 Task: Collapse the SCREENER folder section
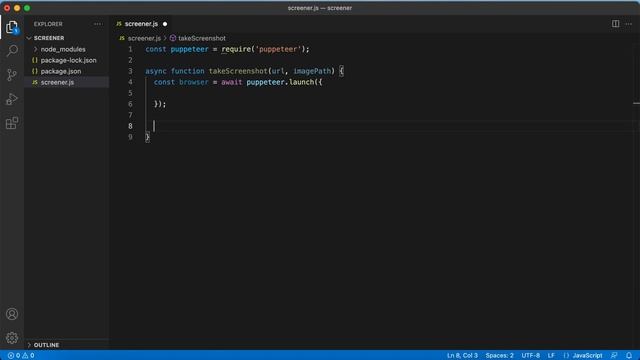29,38
